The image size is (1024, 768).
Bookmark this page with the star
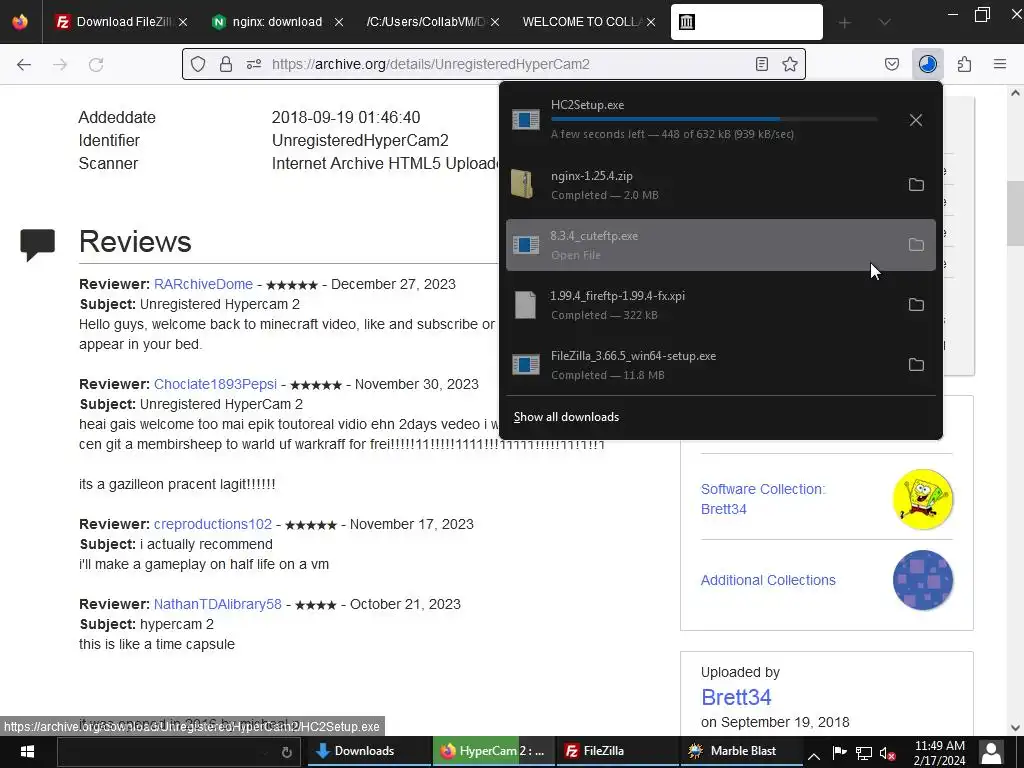[x=790, y=64]
